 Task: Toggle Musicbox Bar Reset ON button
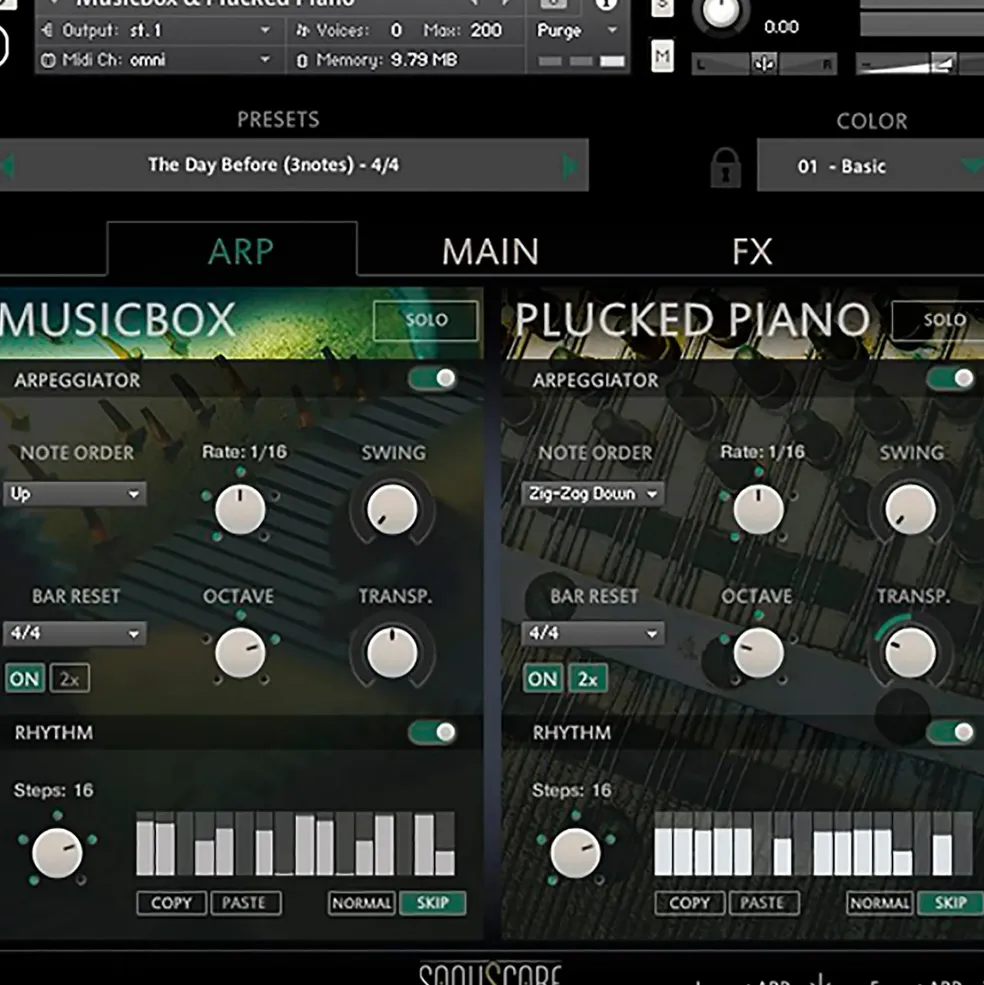coord(25,678)
